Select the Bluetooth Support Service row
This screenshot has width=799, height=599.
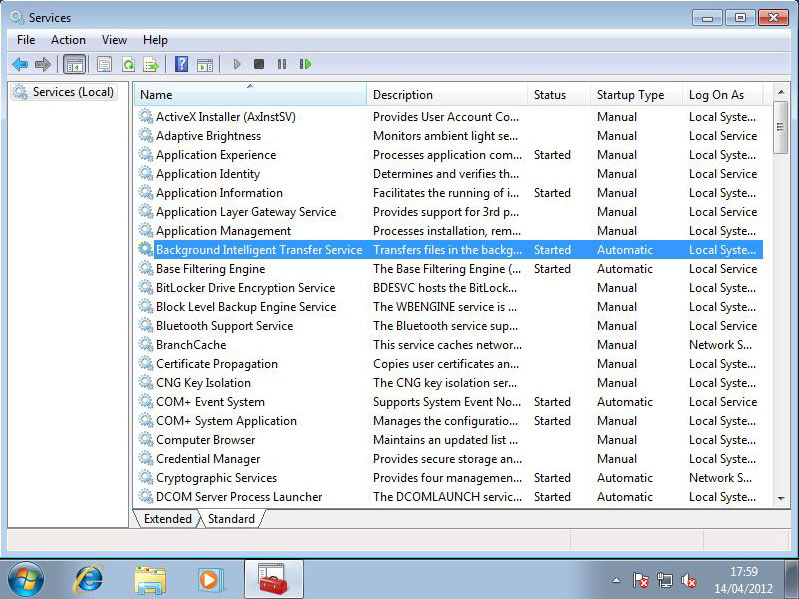click(448, 325)
